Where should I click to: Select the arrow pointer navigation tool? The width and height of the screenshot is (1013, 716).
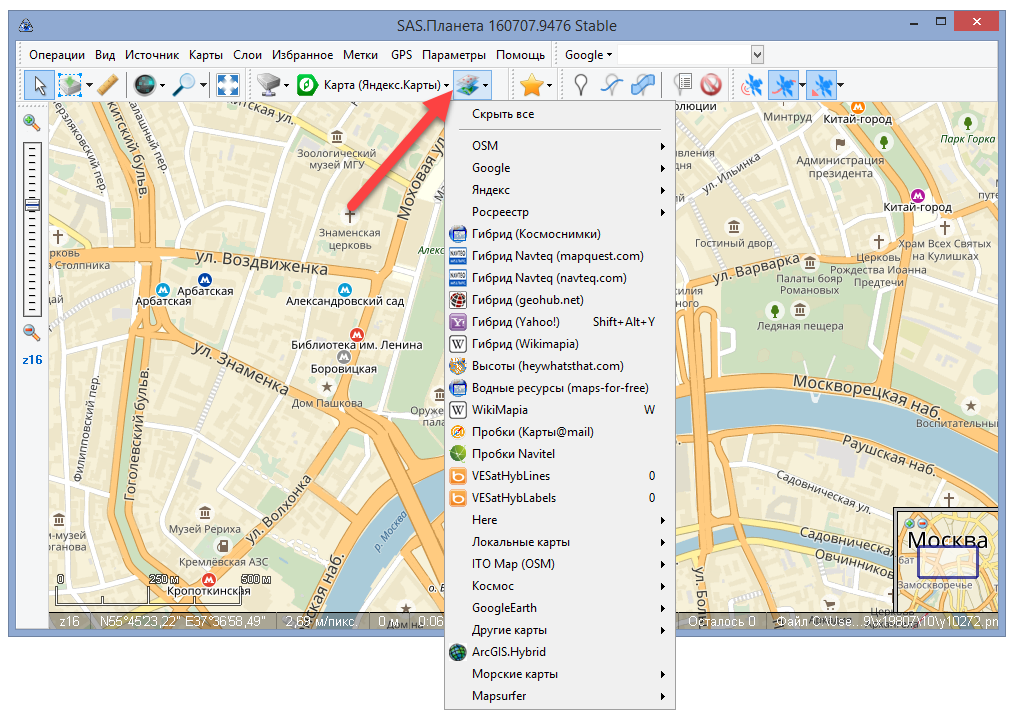coord(40,85)
